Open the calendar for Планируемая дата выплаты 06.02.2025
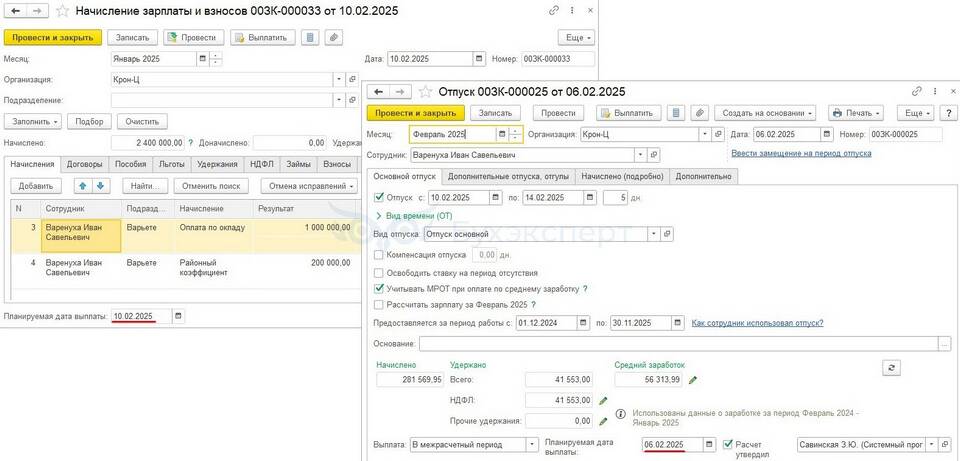This screenshot has width=960, height=461. tap(709, 444)
